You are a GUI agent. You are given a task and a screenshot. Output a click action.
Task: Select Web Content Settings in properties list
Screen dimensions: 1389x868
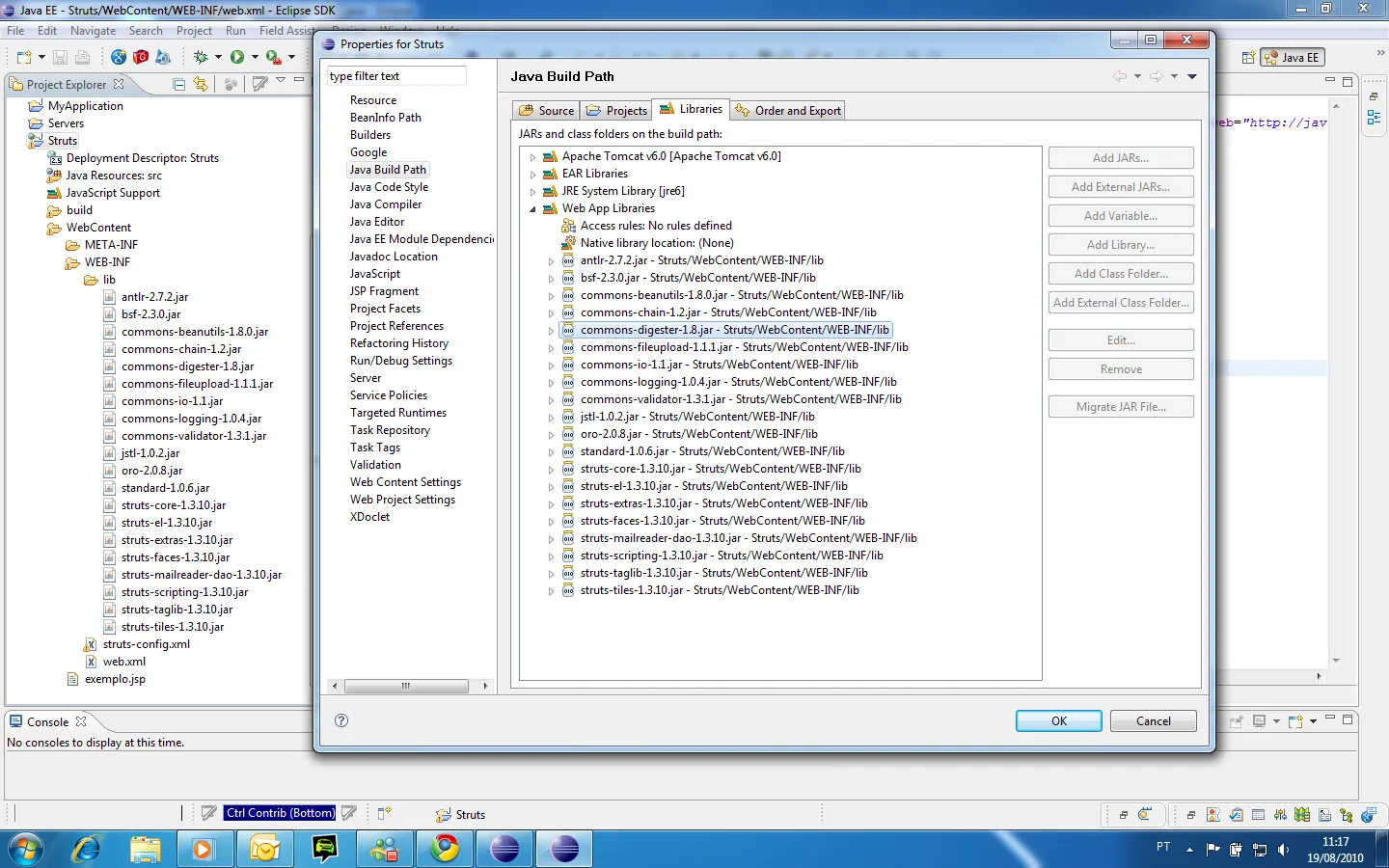[405, 482]
